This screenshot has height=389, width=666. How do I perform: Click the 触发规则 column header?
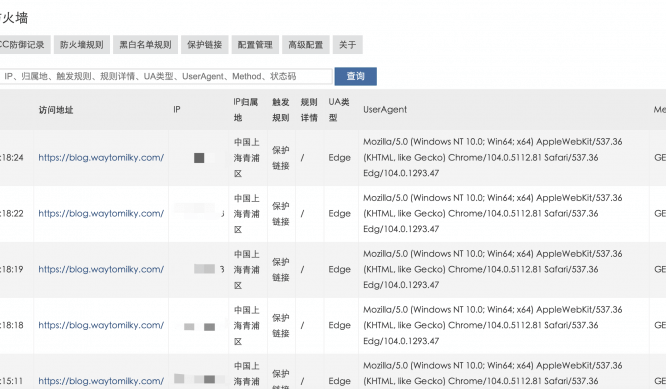(x=281, y=110)
